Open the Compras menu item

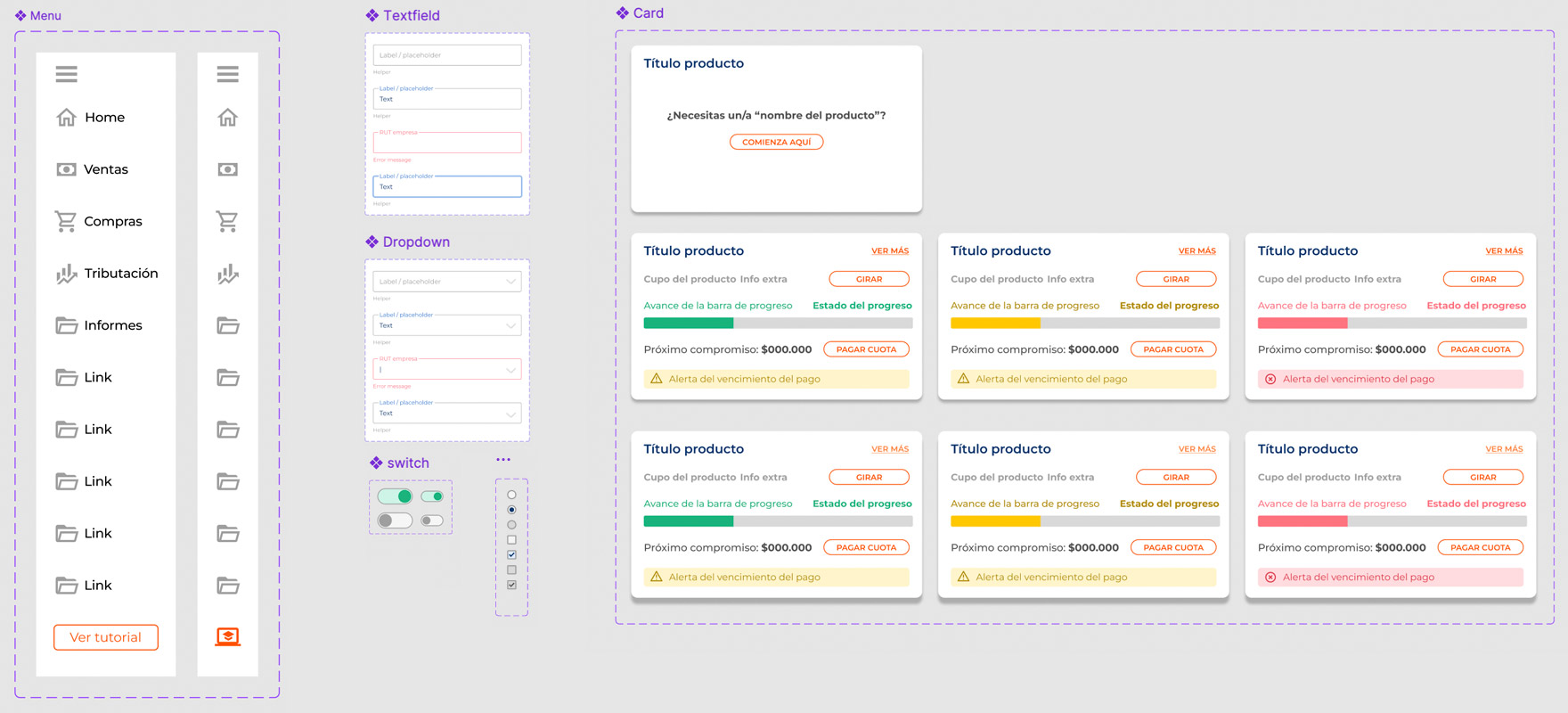pyautogui.click(x=99, y=221)
